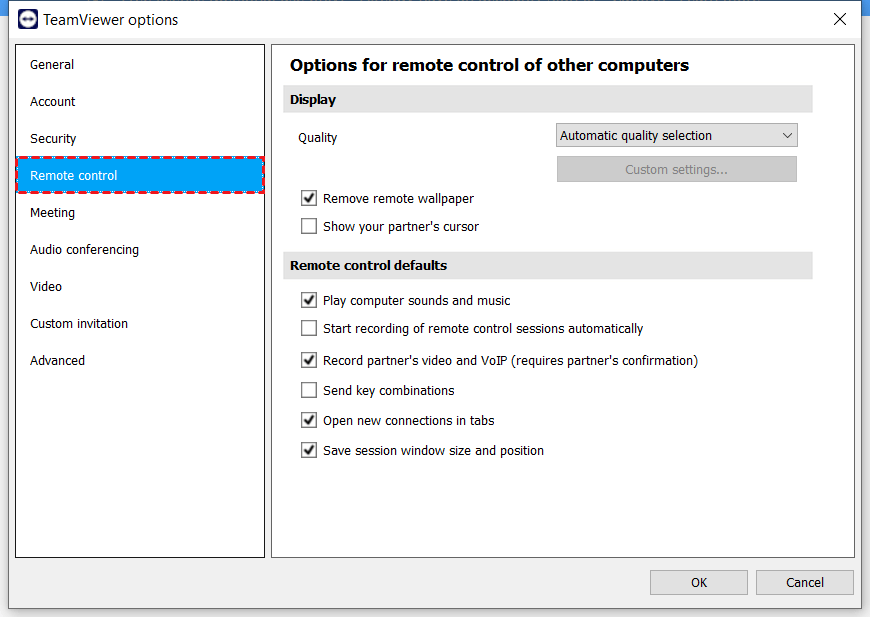This screenshot has height=617, width=870.
Task: Click the TeamViewer logo icon in title bar
Action: [28, 19]
